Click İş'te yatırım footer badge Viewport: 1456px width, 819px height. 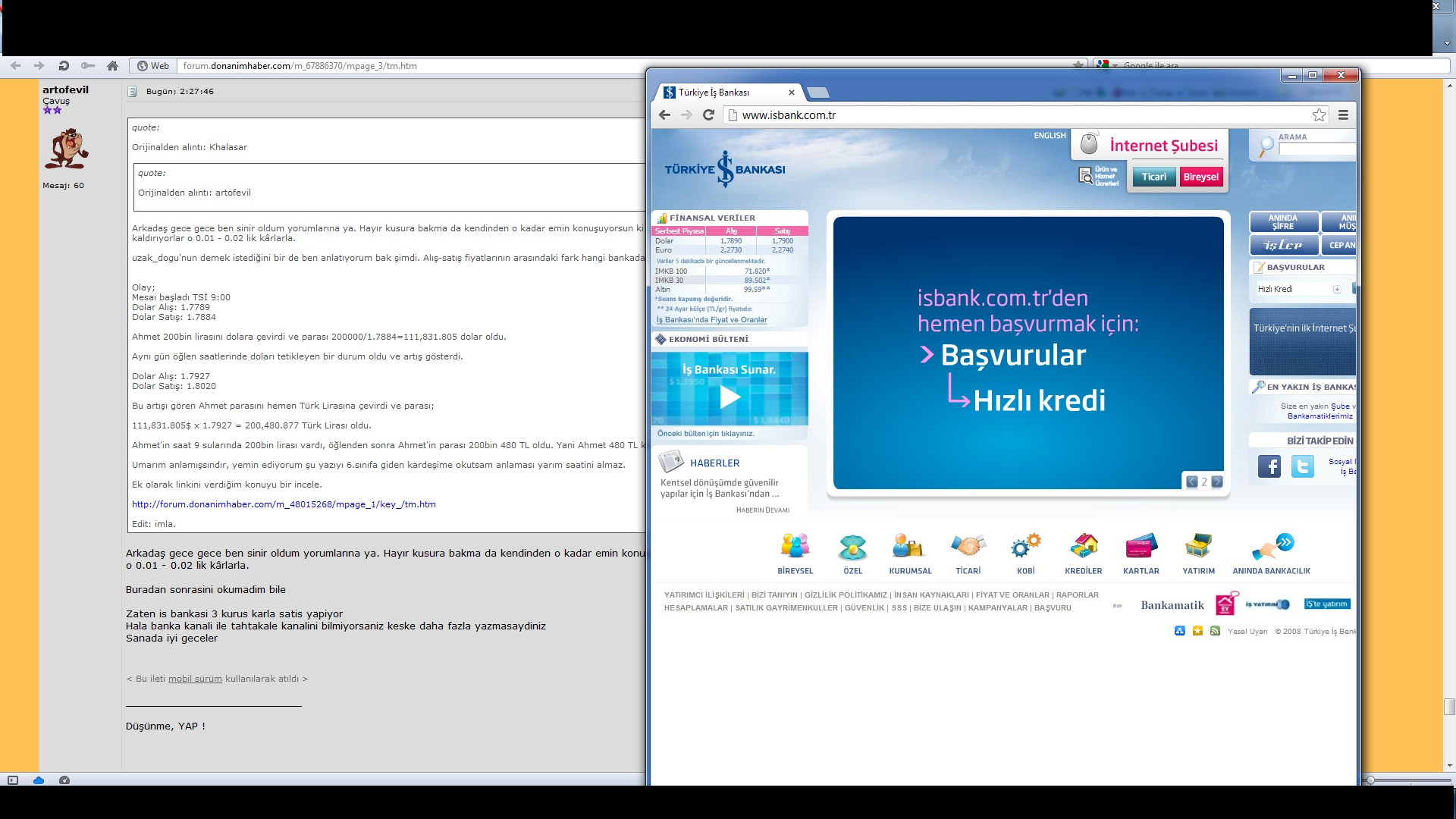[x=1327, y=604]
